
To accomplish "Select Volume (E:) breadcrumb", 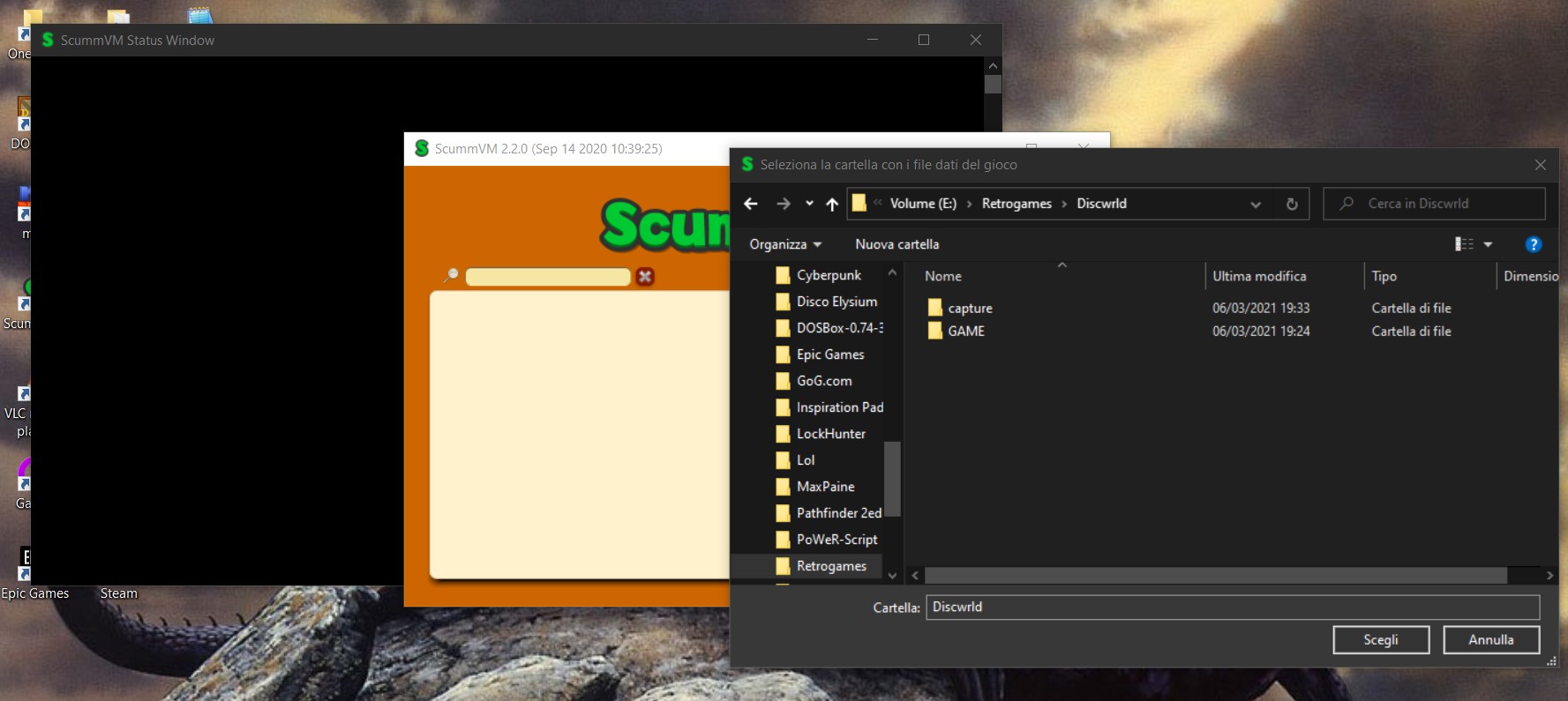I will [923, 204].
